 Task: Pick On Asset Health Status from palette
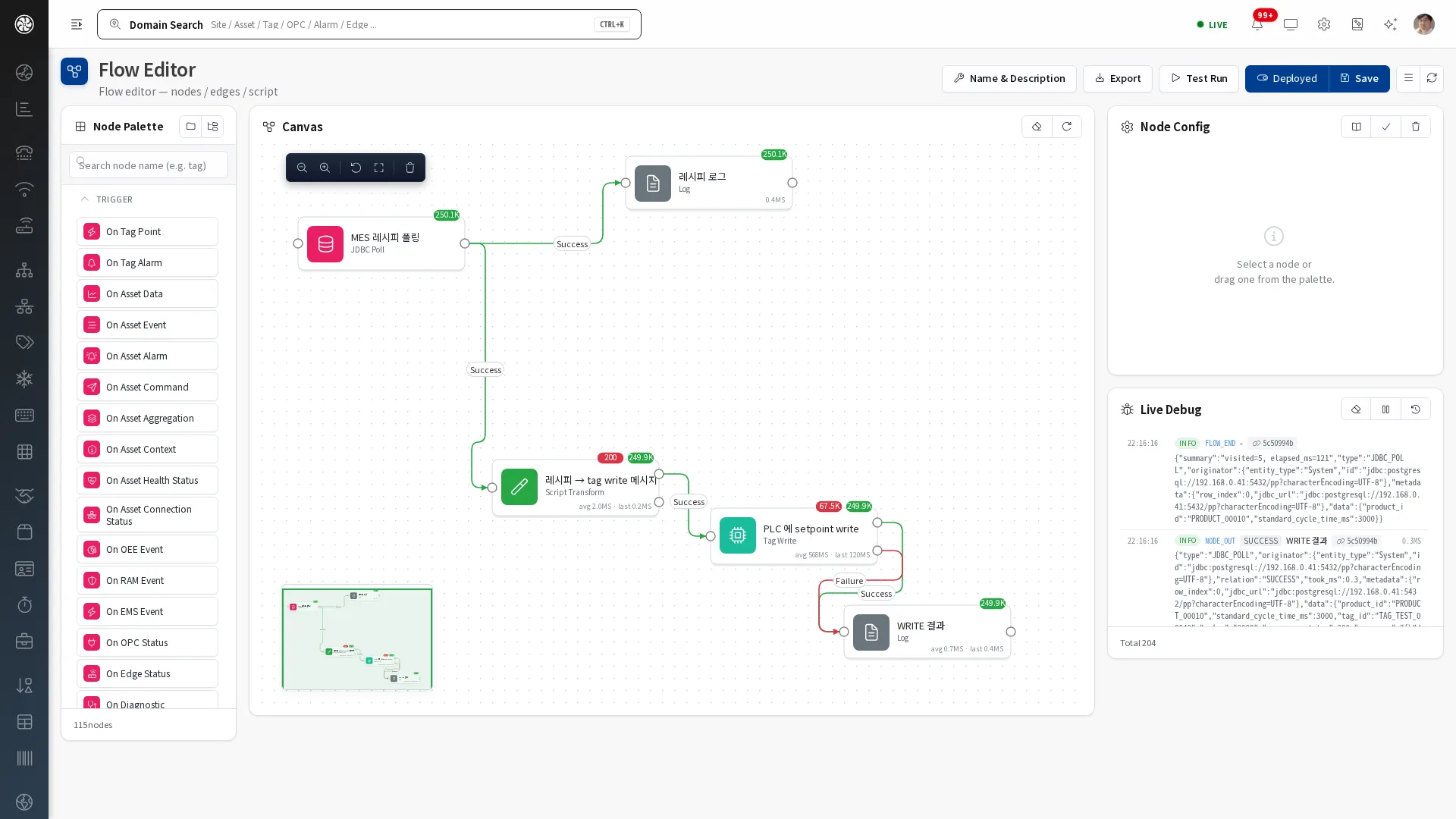point(147,480)
